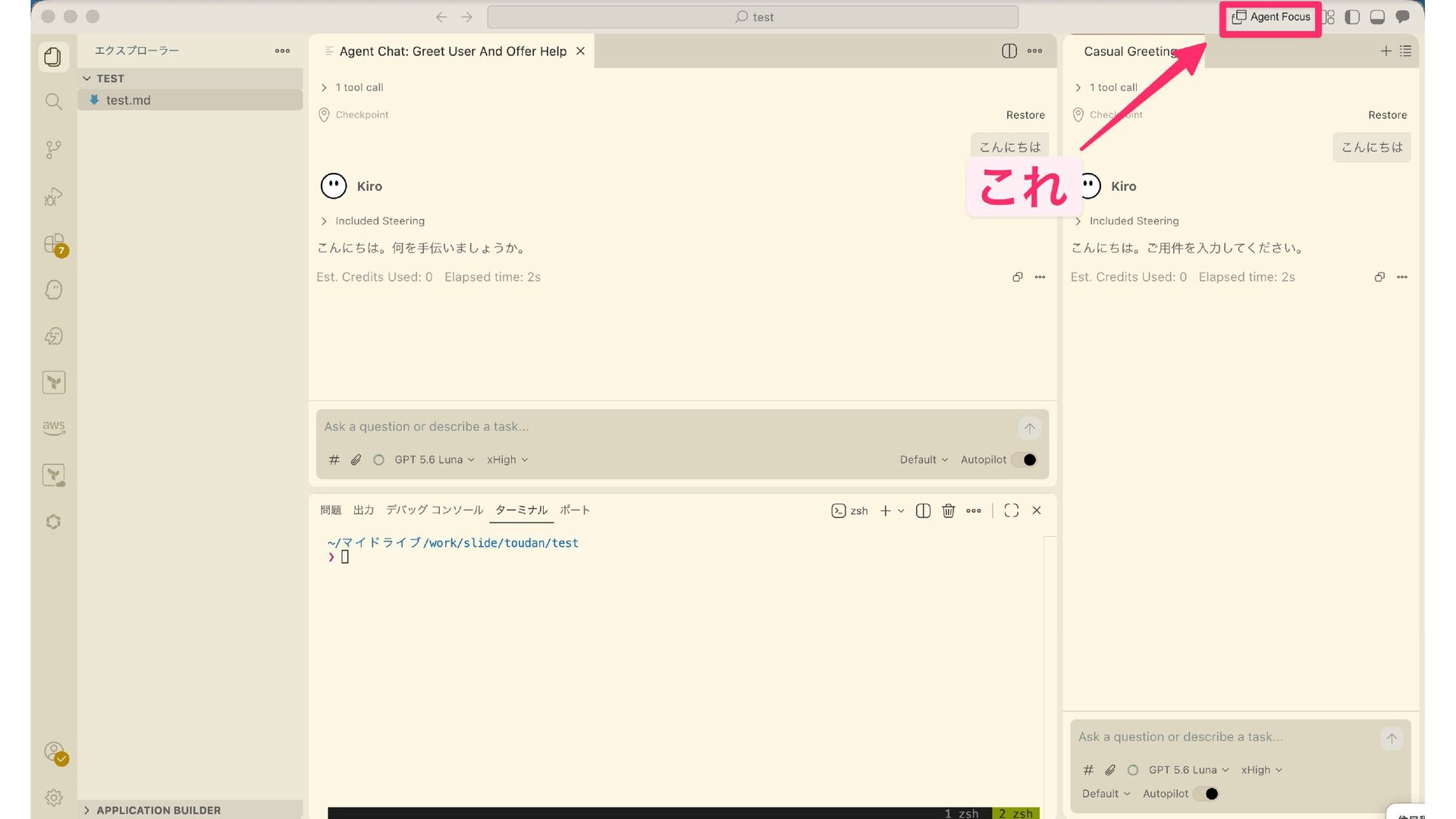1456x819 pixels.
Task: Click the trash icon to kill terminal
Action: 948,511
